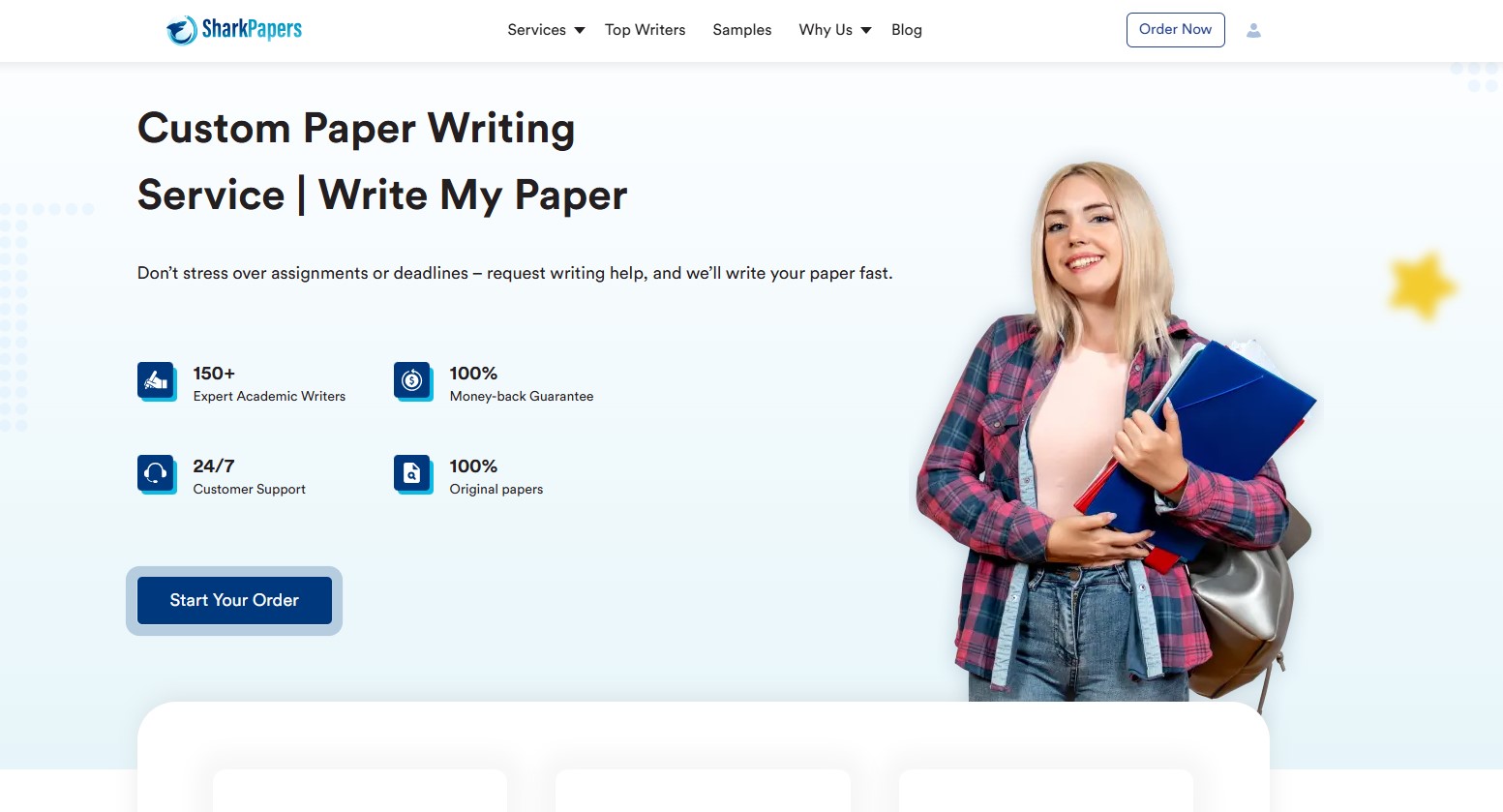Expand the Why Us dropdown menu
This screenshot has height=812, width=1503.
tap(835, 30)
